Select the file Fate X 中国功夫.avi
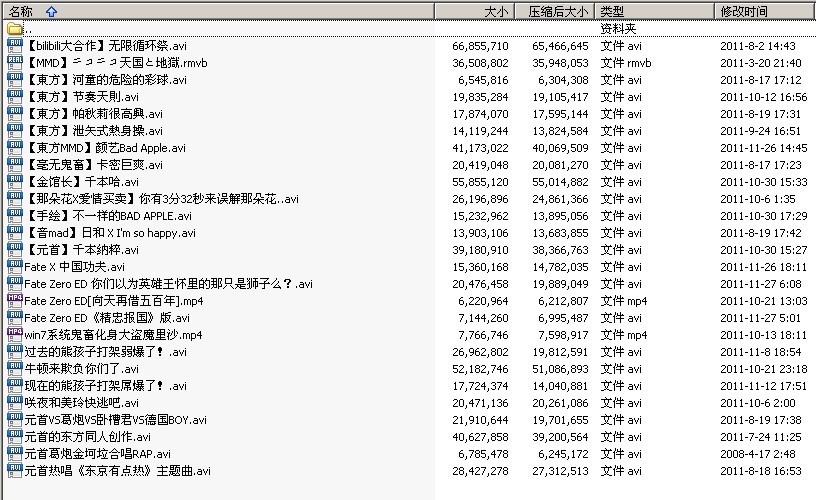This screenshot has width=816, height=500. (x=74, y=267)
